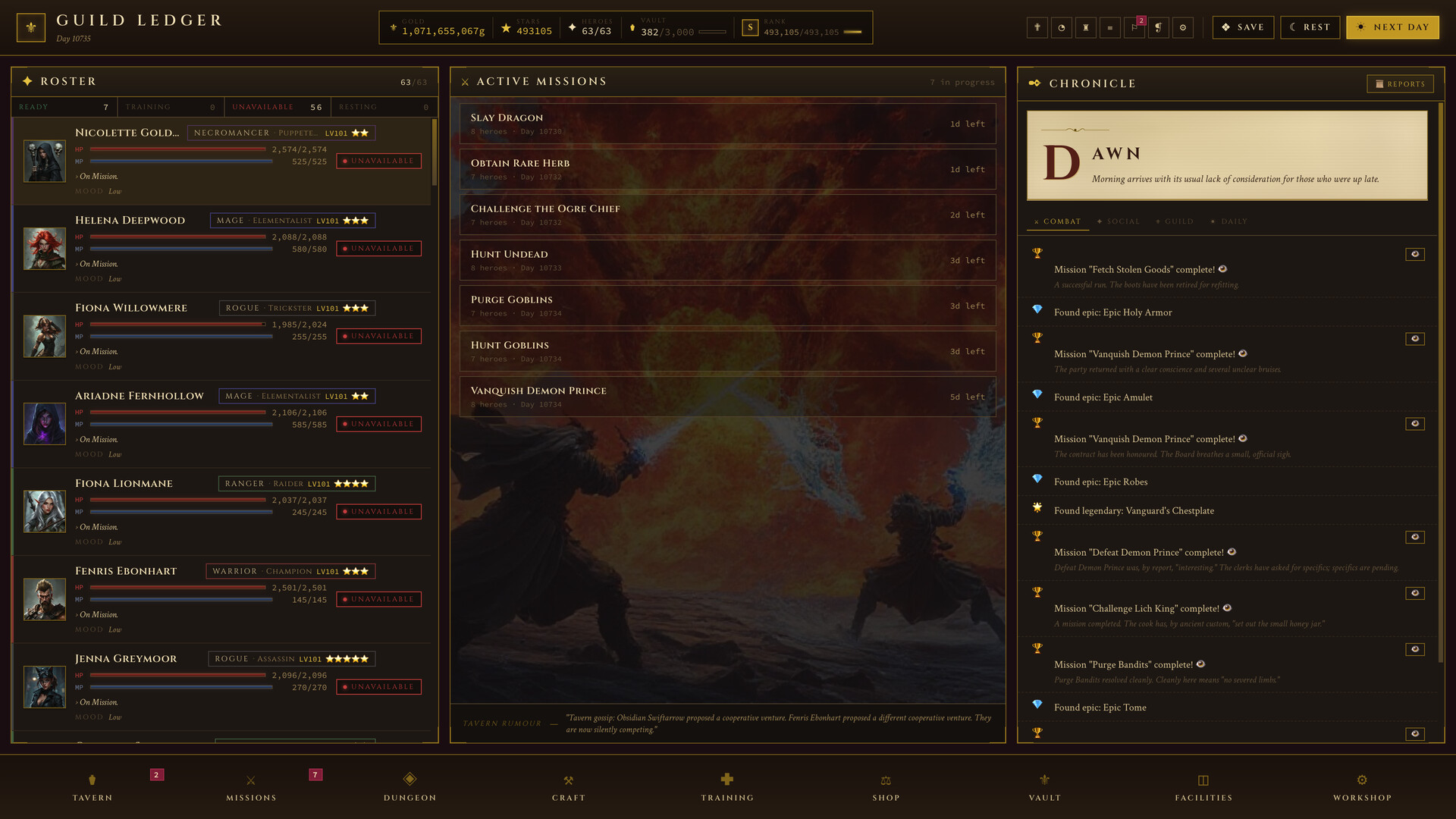Toggle eye button for Fetch Stolen Goods report

point(1415,254)
